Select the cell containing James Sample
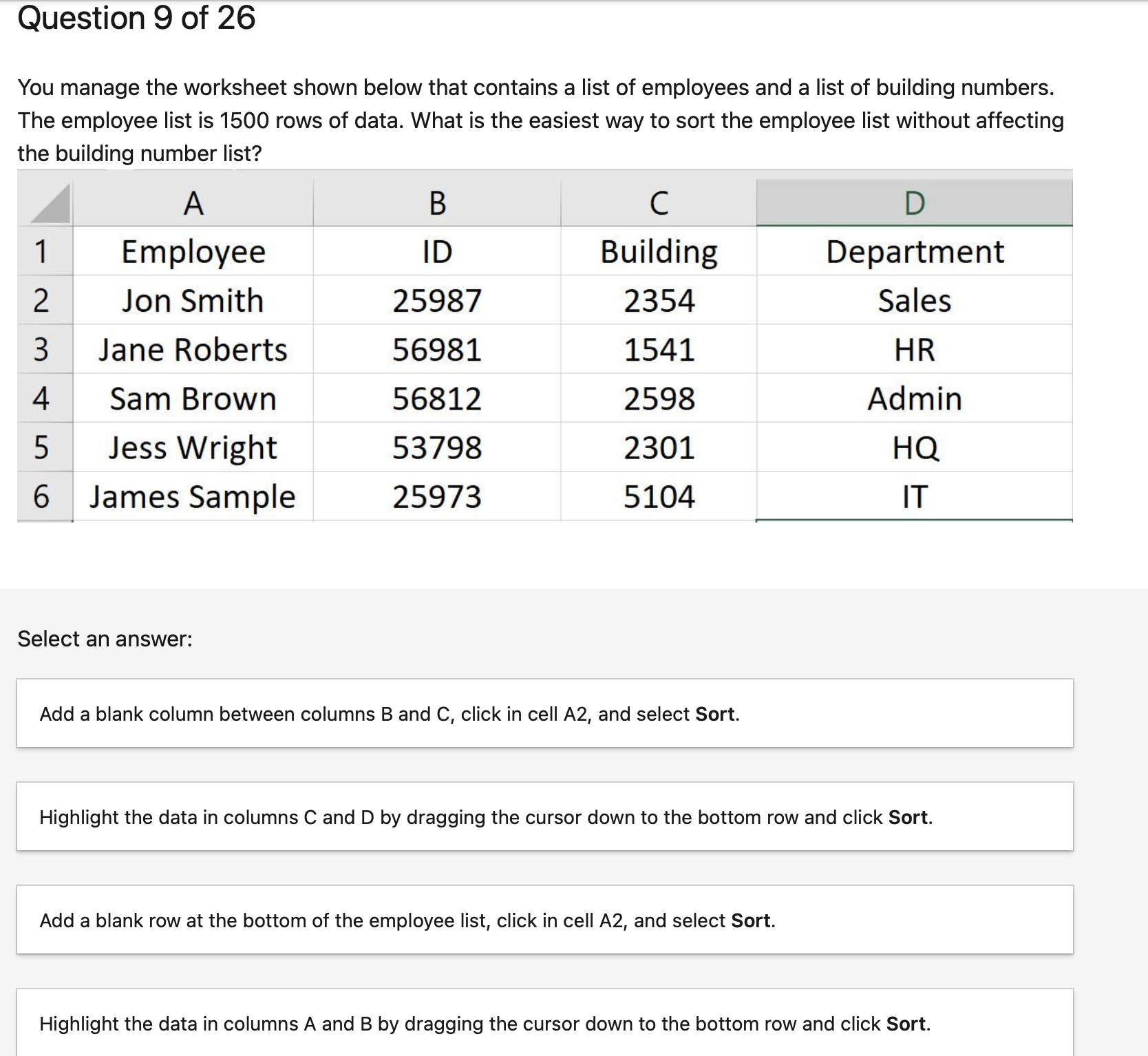 (x=193, y=497)
